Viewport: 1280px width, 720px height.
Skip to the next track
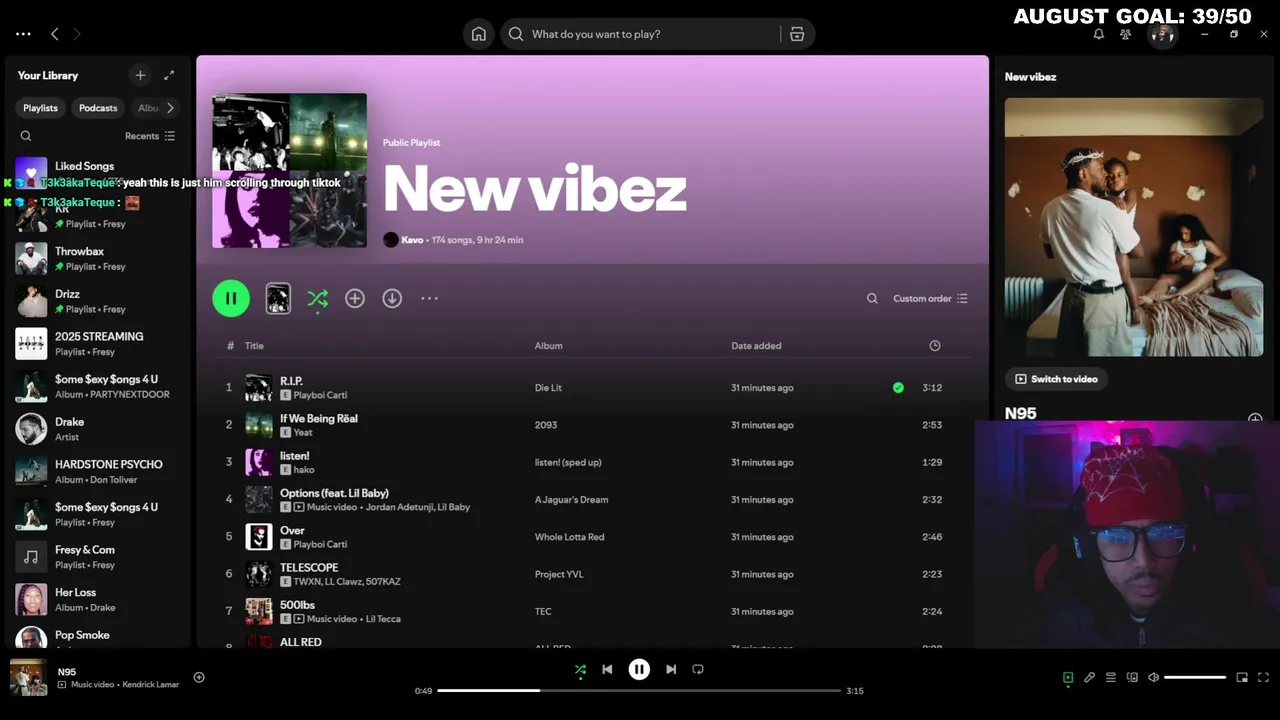(671, 669)
